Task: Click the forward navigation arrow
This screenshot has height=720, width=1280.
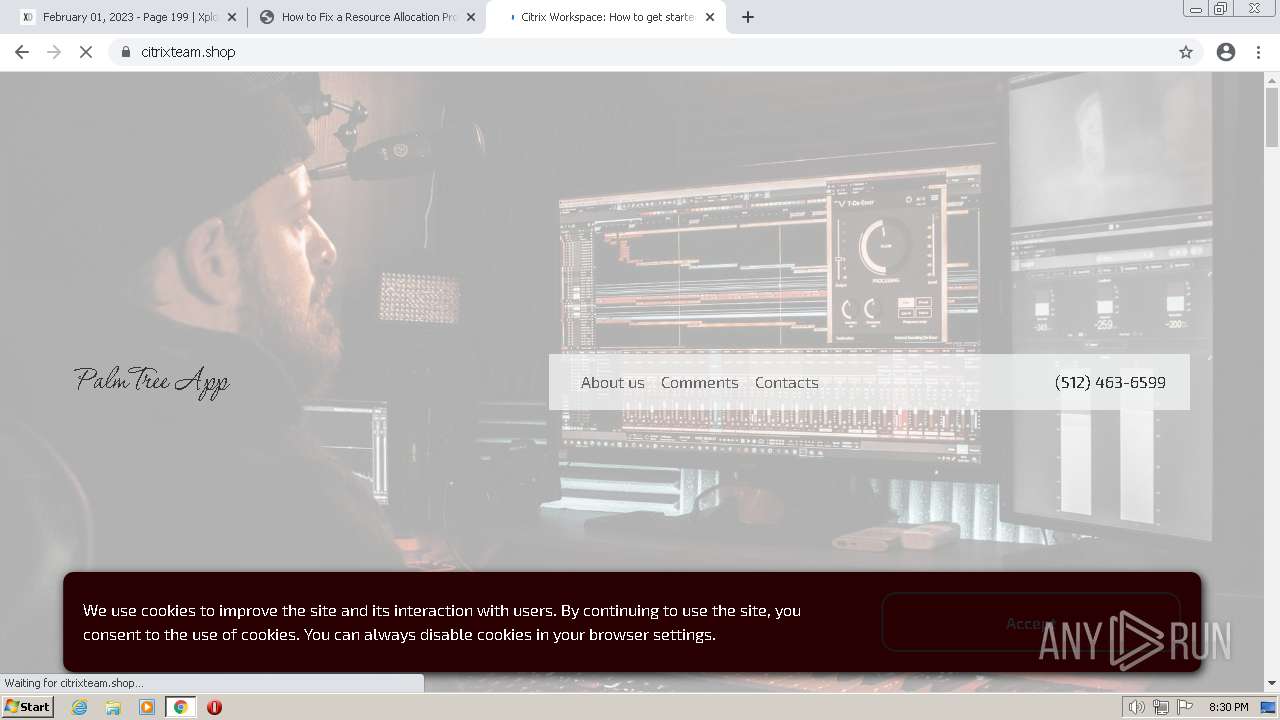Action: 54,52
